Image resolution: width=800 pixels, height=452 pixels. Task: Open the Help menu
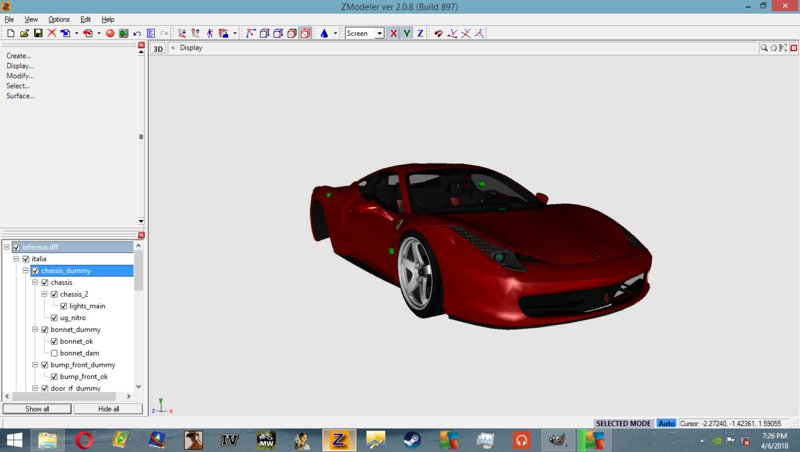108,19
